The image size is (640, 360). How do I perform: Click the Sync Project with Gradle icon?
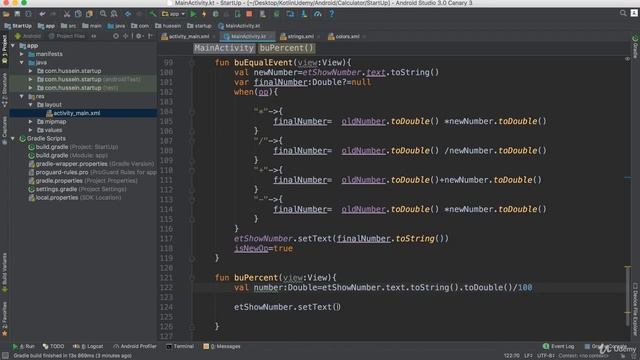click(x=276, y=14)
